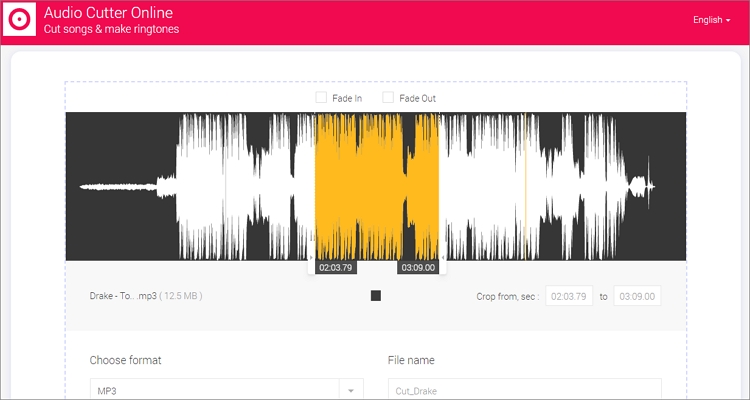Image resolution: width=750 pixels, height=400 pixels.
Task: Click the 12.5 MB file size text
Action: coord(180,296)
